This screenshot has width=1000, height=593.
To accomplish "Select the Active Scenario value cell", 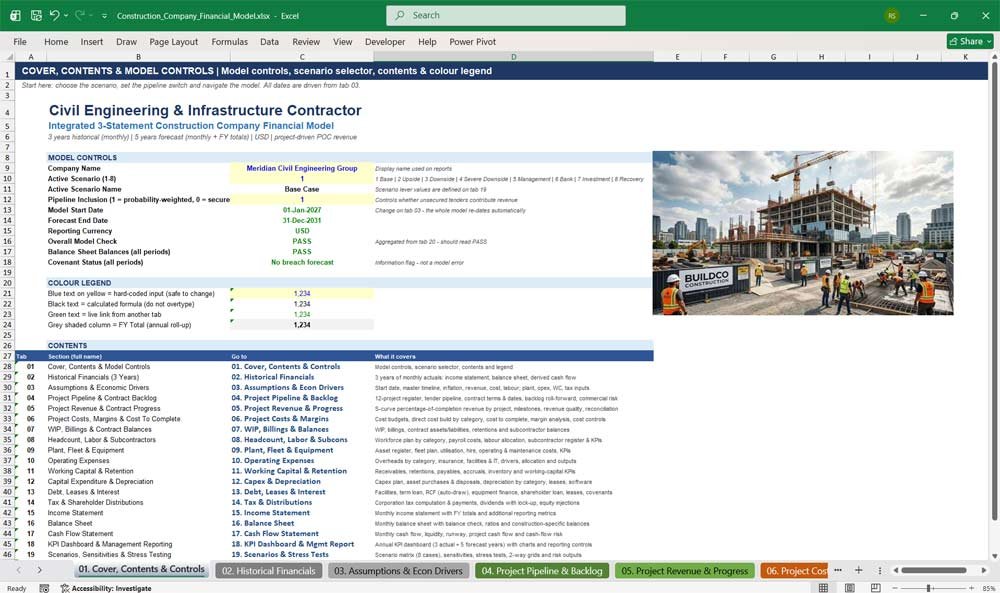I will coord(302,179).
